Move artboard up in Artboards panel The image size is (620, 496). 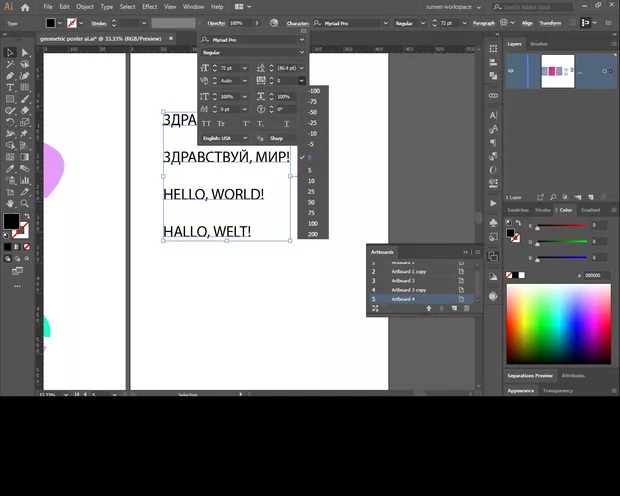coord(429,308)
